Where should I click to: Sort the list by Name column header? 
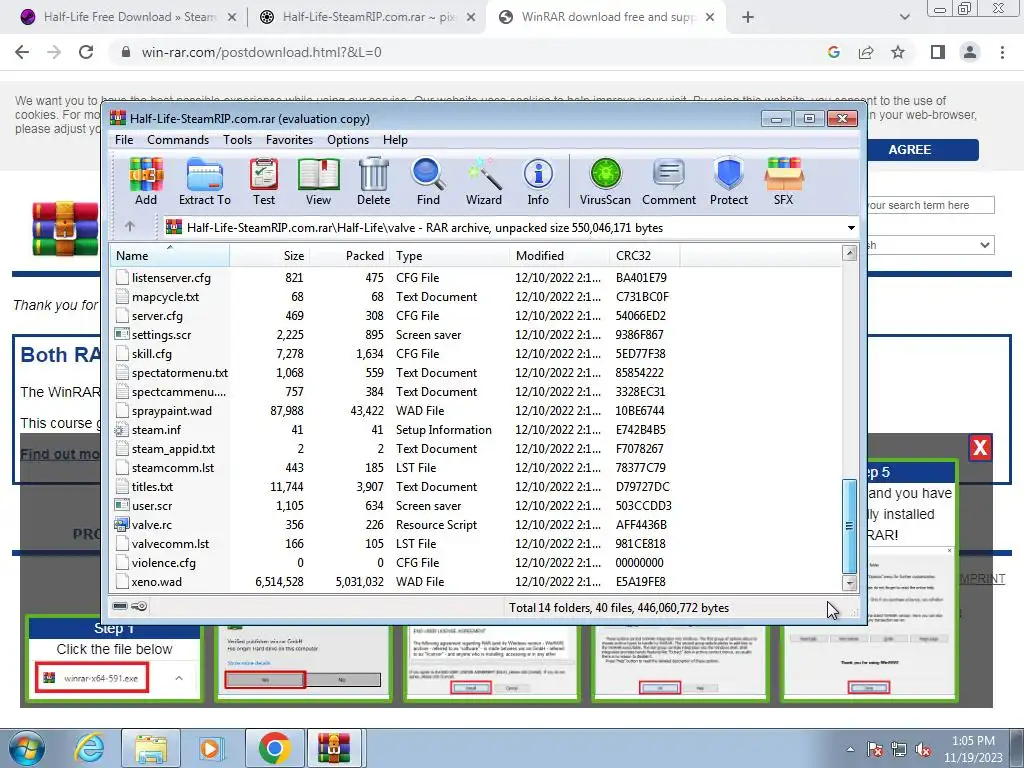(x=170, y=255)
